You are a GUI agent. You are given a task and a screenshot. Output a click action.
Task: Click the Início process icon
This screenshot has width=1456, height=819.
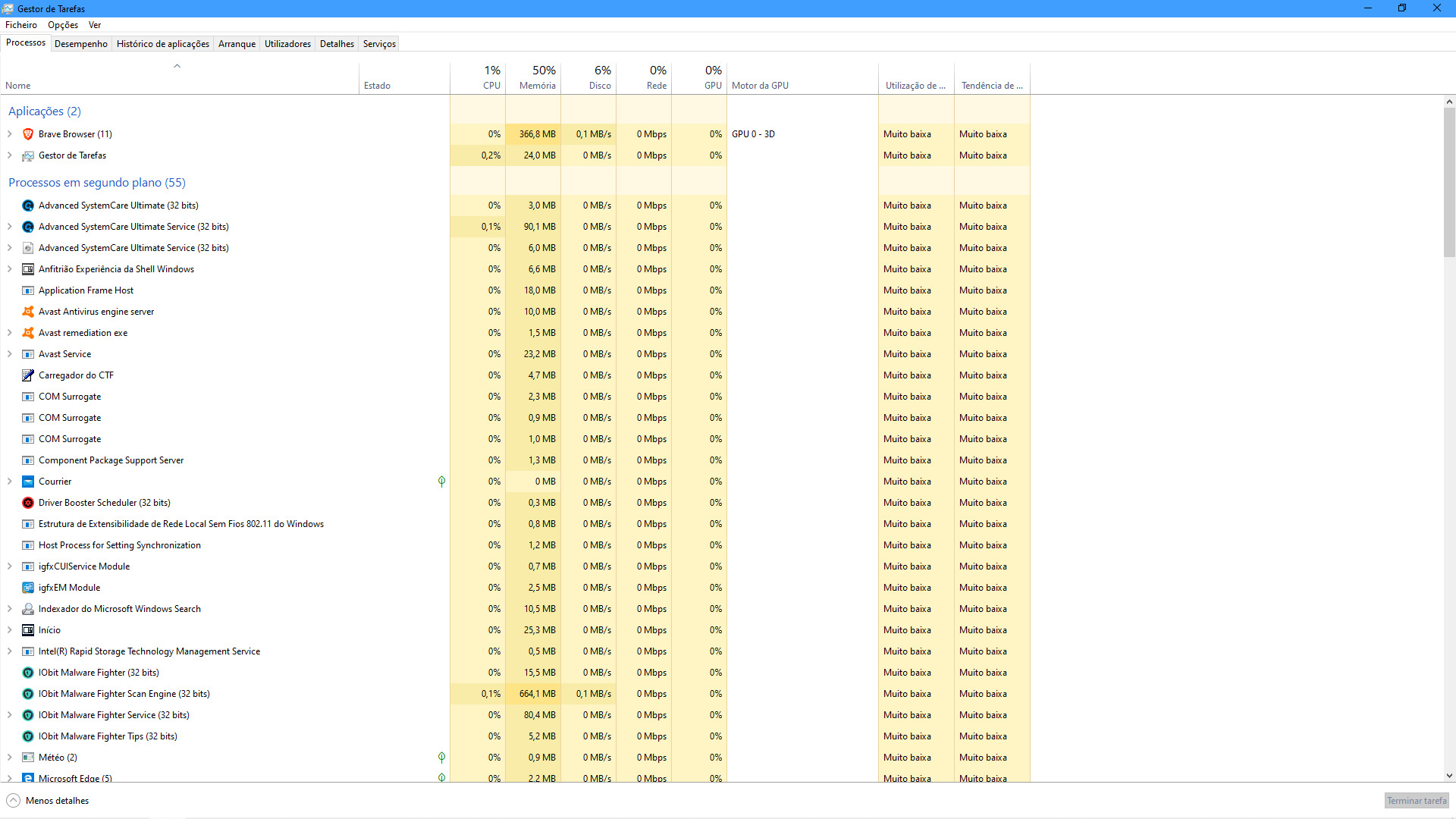tap(28, 630)
